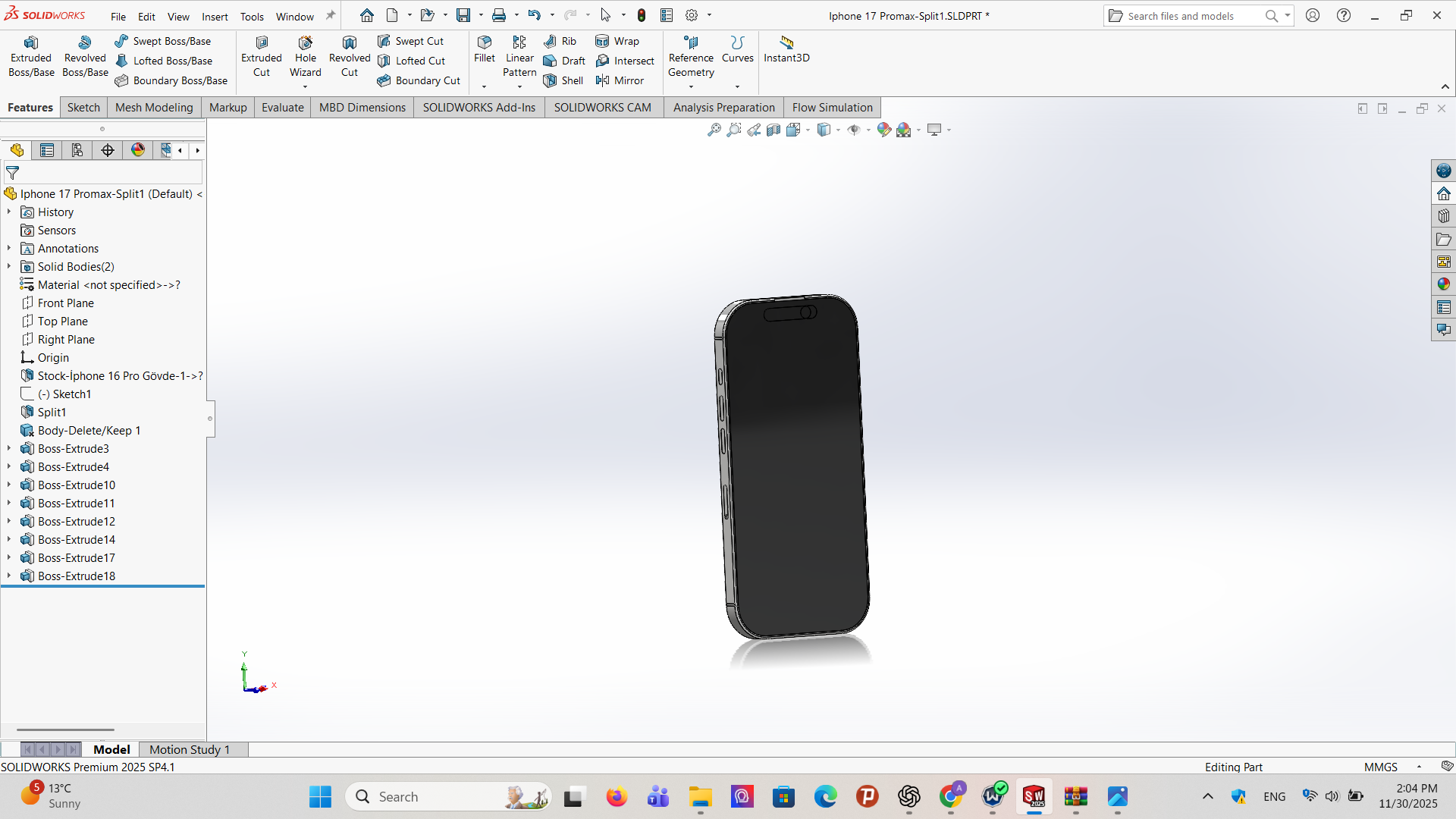Open the FeatureManager Design Tree tab icon
Viewport: 1456px width, 819px height.
17,150
